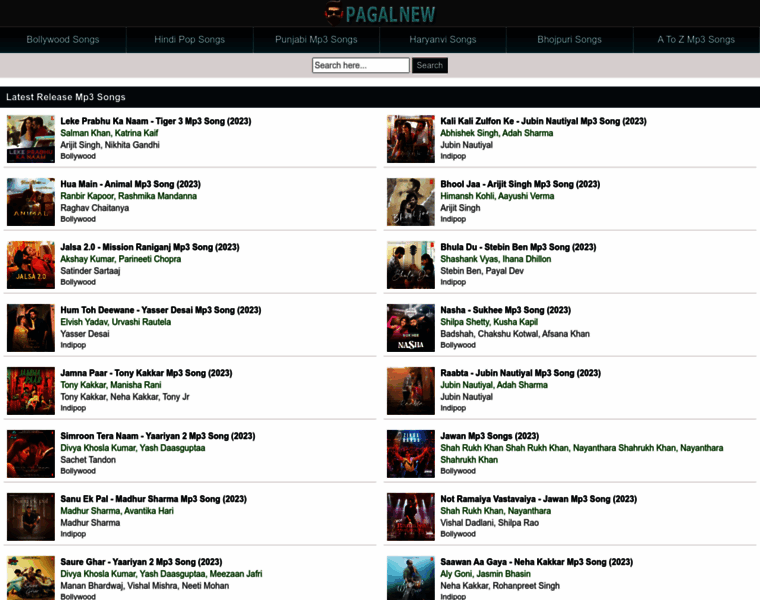Open 'Hum Toh Deewane - Yasser Desai' link
This screenshot has height=600, width=760.
(x=160, y=310)
